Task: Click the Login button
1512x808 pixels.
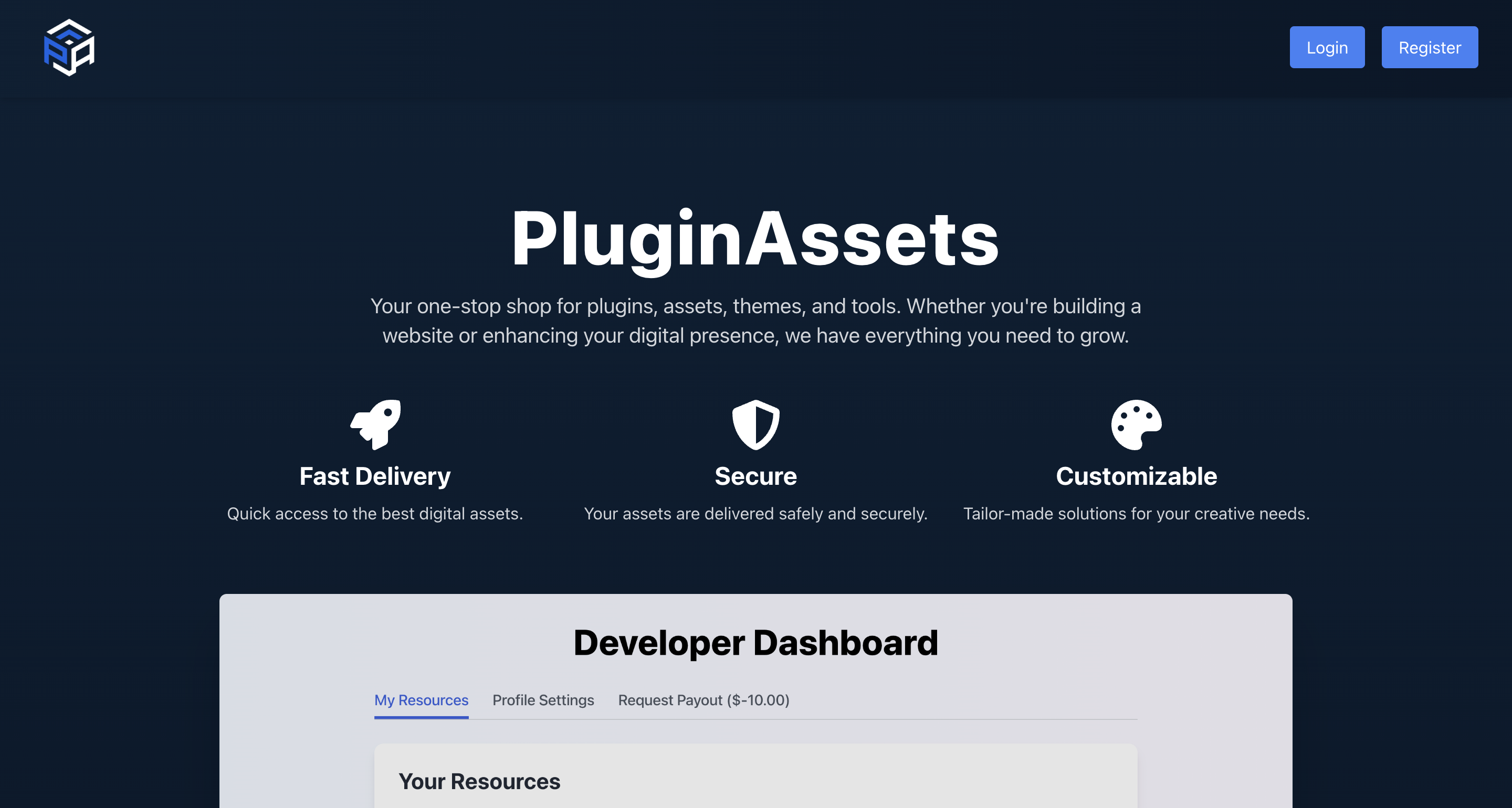Action: click(x=1327, y=47)
